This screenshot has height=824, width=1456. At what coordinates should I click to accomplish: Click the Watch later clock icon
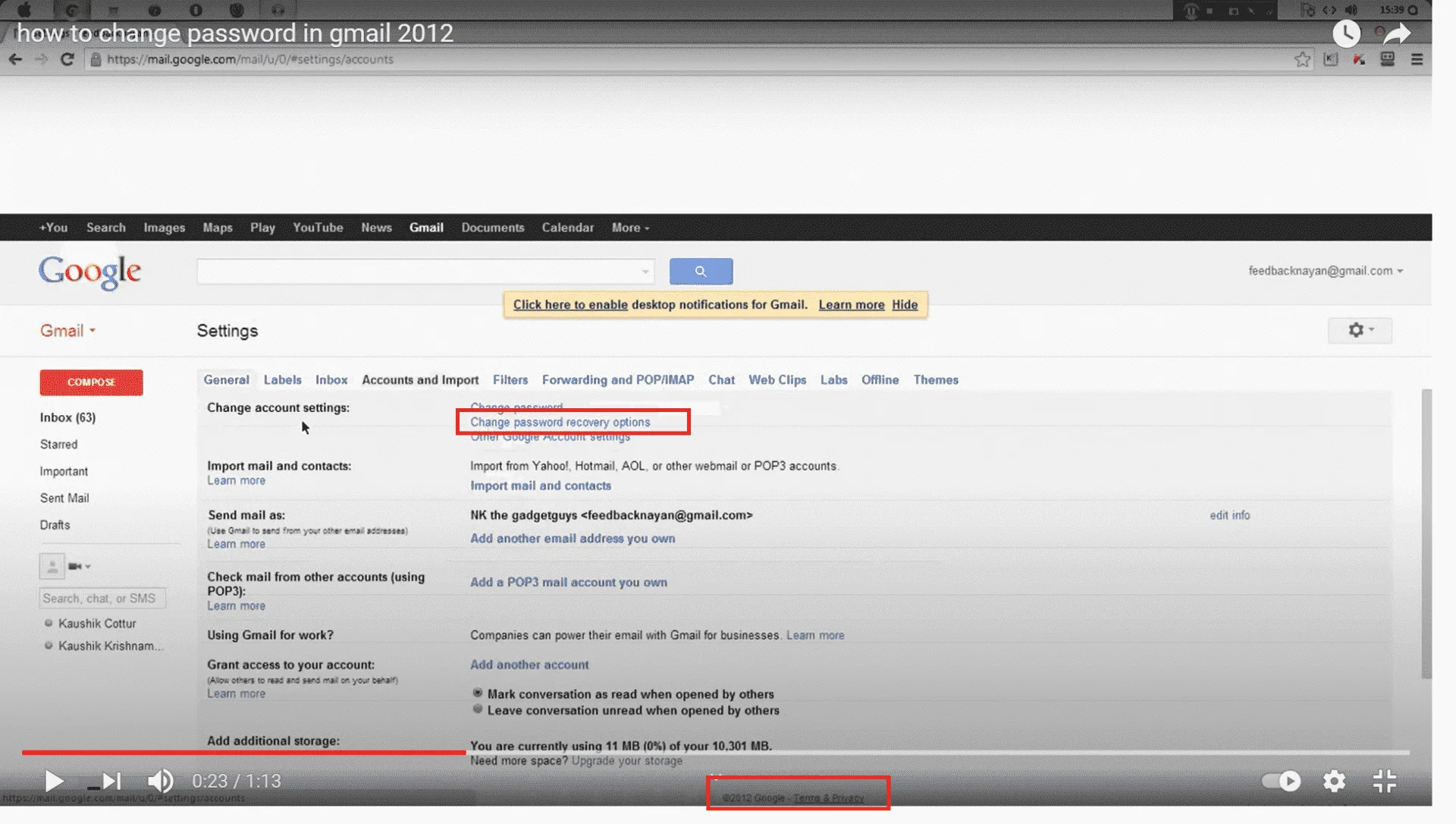coord(1346,33)
